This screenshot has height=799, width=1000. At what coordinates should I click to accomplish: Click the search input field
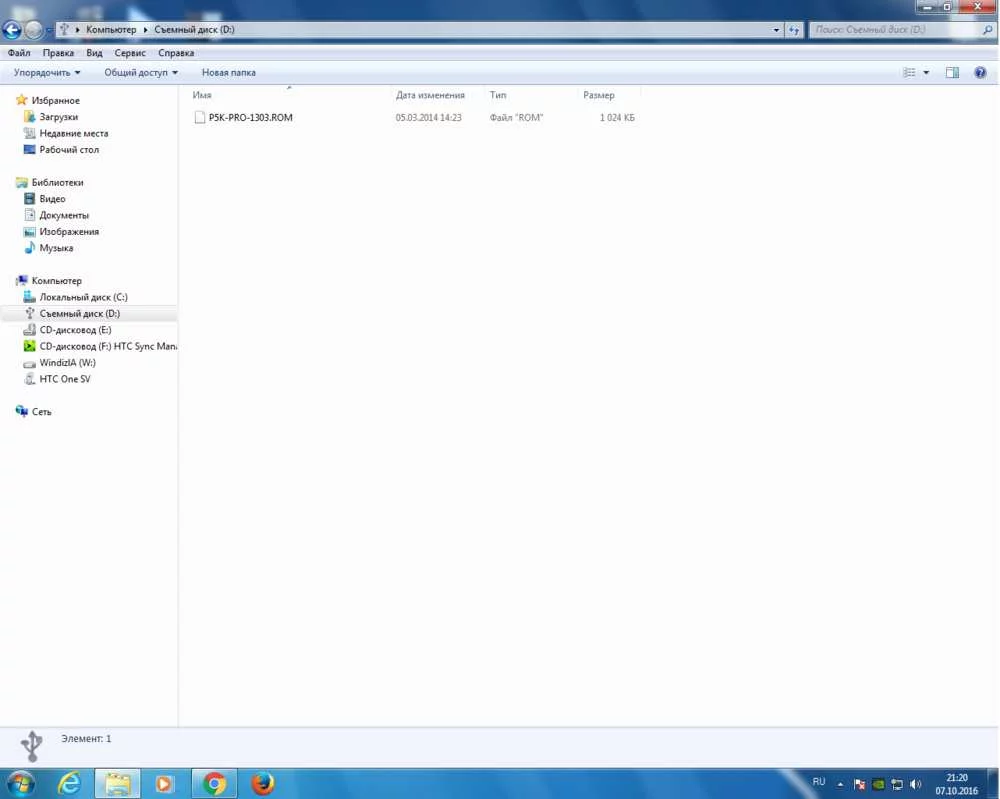895,29
